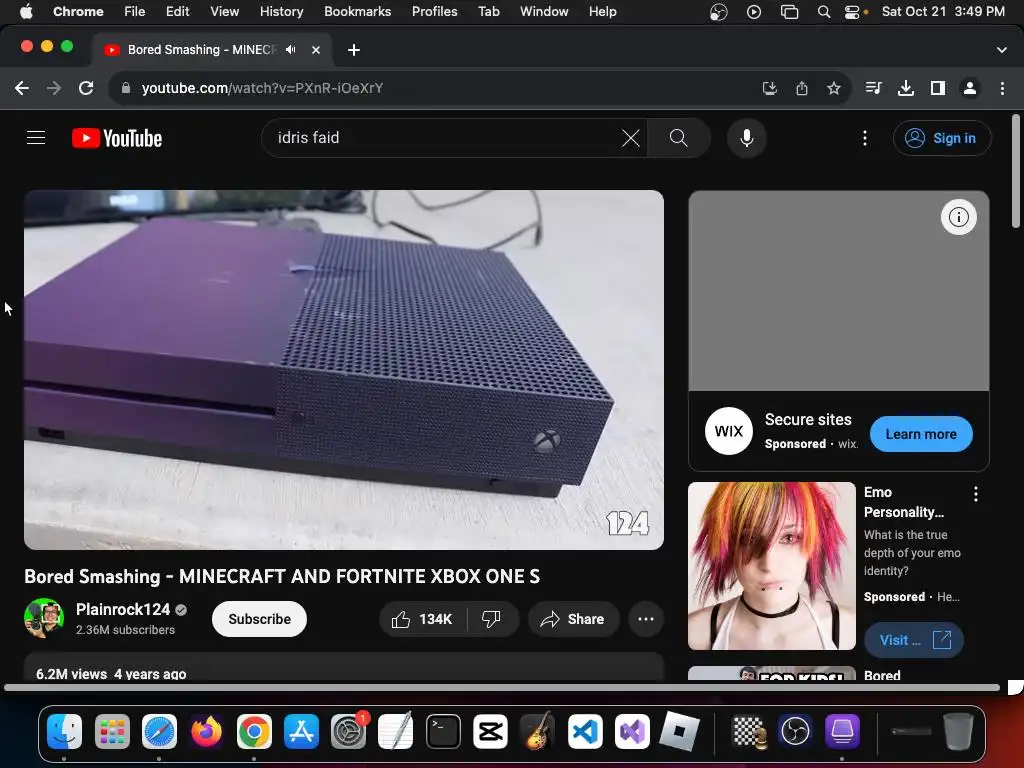Viewport: 1024px width, 768px height.
Task: Click the ad info icon
Action: [958, 217]
